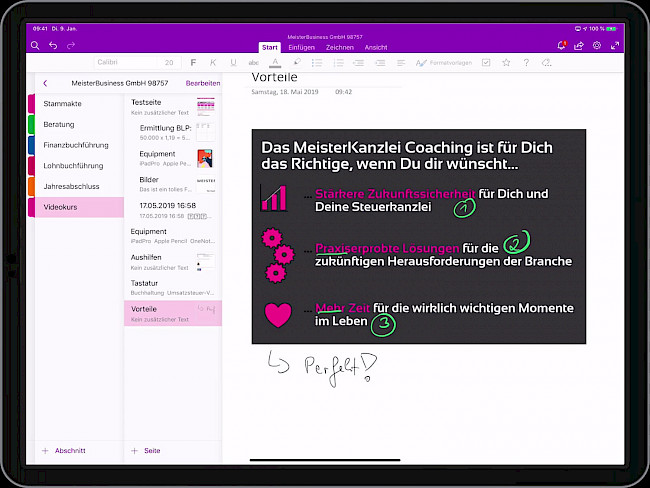Open the Testseite page
Image resolution: width=650 pixels, height=488 pixels.
(x=173, y=107)
